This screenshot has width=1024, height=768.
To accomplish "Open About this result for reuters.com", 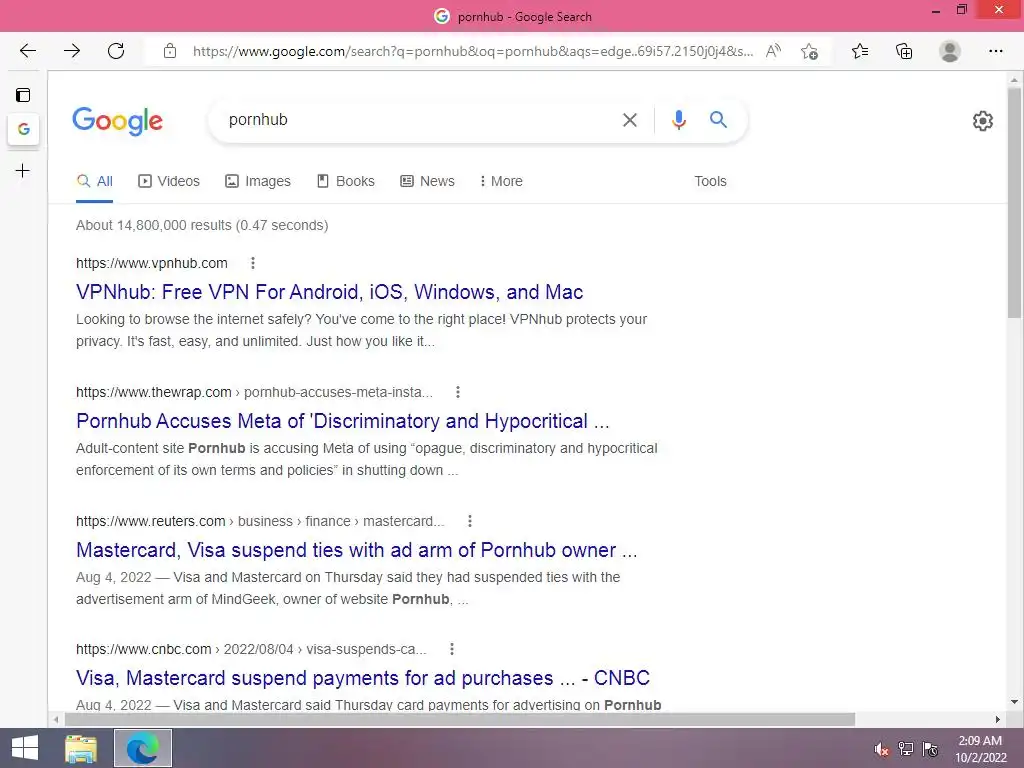I will point(470,521).
